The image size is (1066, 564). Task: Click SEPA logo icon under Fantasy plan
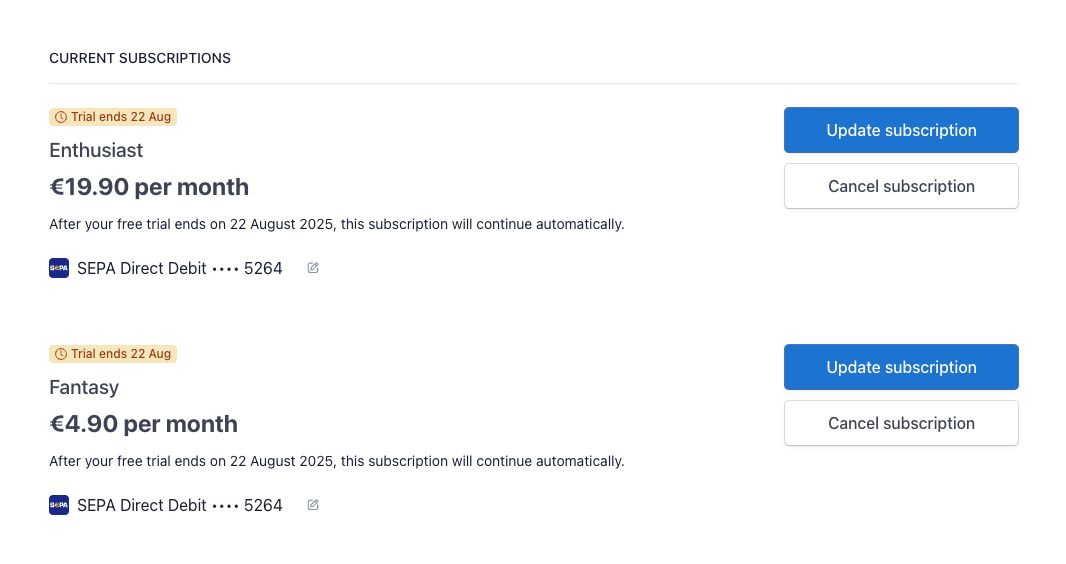point(59,505)
